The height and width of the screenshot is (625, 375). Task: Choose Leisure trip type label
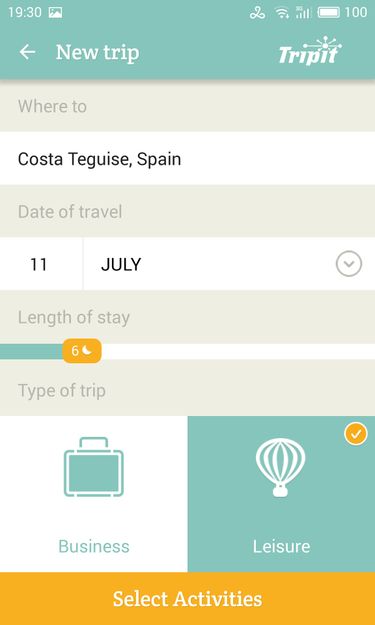pyautogui.click(x=281, y=546)
